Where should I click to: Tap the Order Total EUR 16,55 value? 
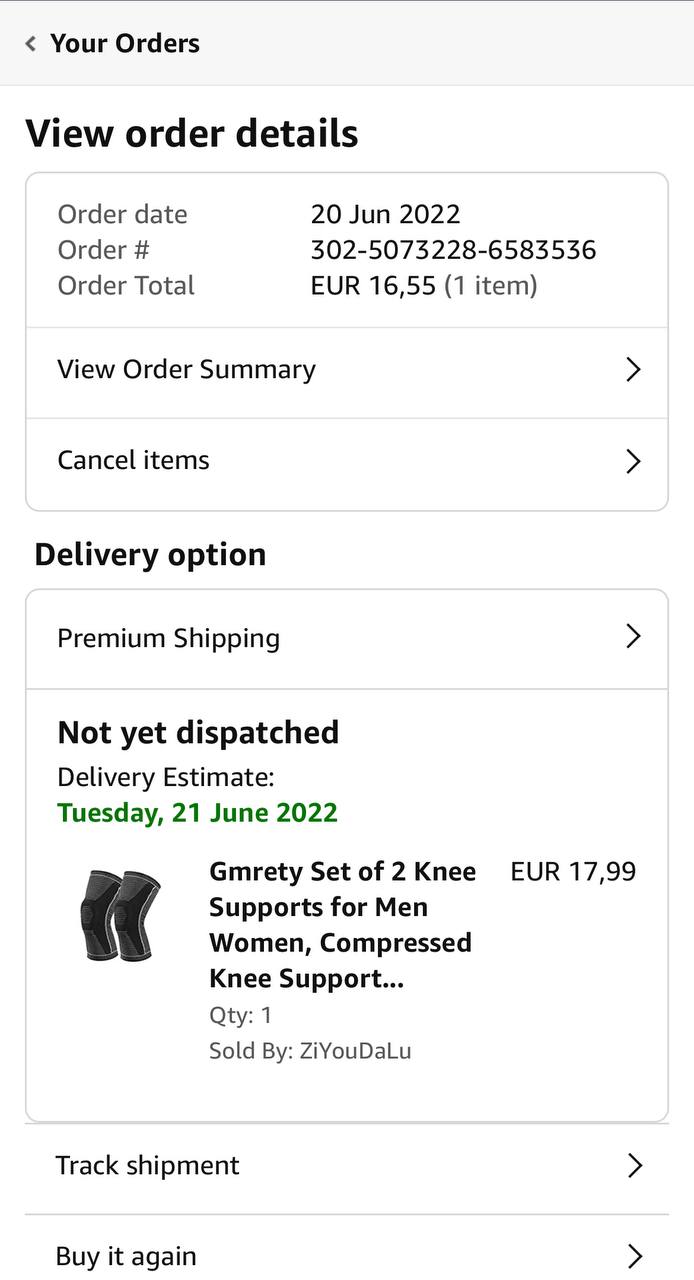coord(373,286)
